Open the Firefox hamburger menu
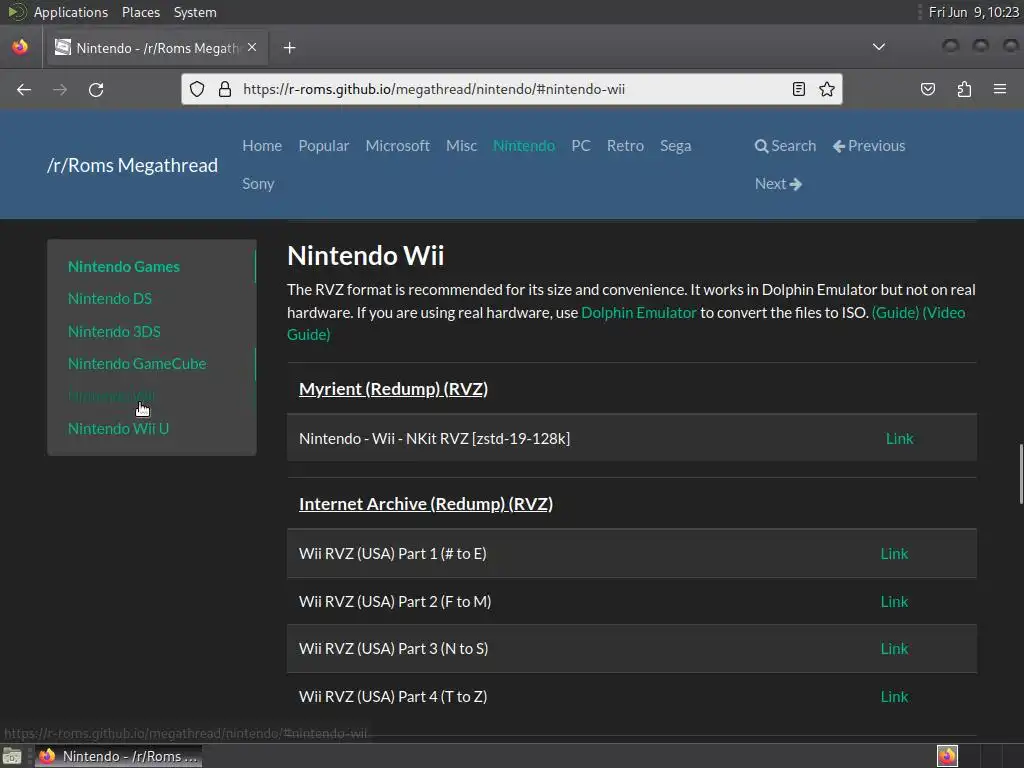Image resolution: width=1024 pixels, height=768 pixels. [1000, 89]
